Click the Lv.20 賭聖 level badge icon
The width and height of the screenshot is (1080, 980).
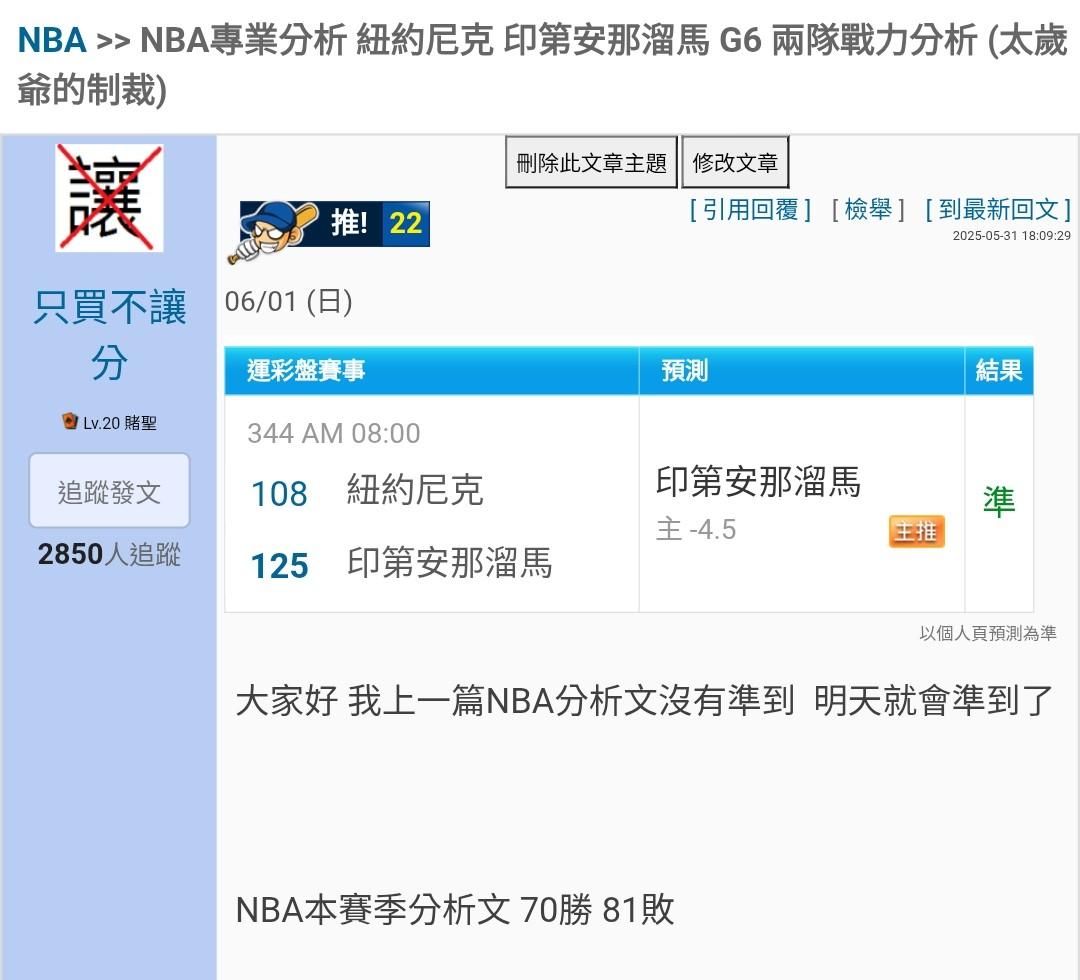click(x=70, y=421)
